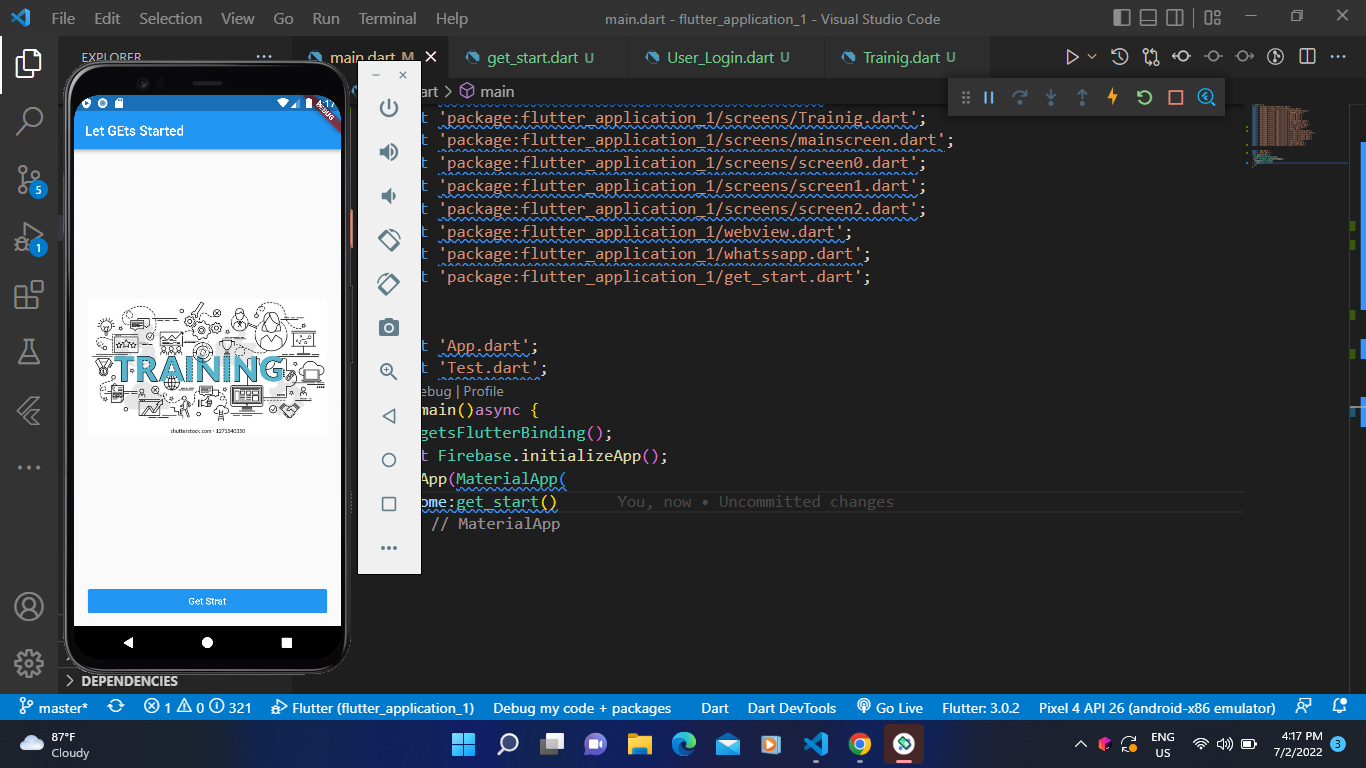Open the Testing flask view
The width and height of the screenshot is (1366, 768).
point(29,351)
